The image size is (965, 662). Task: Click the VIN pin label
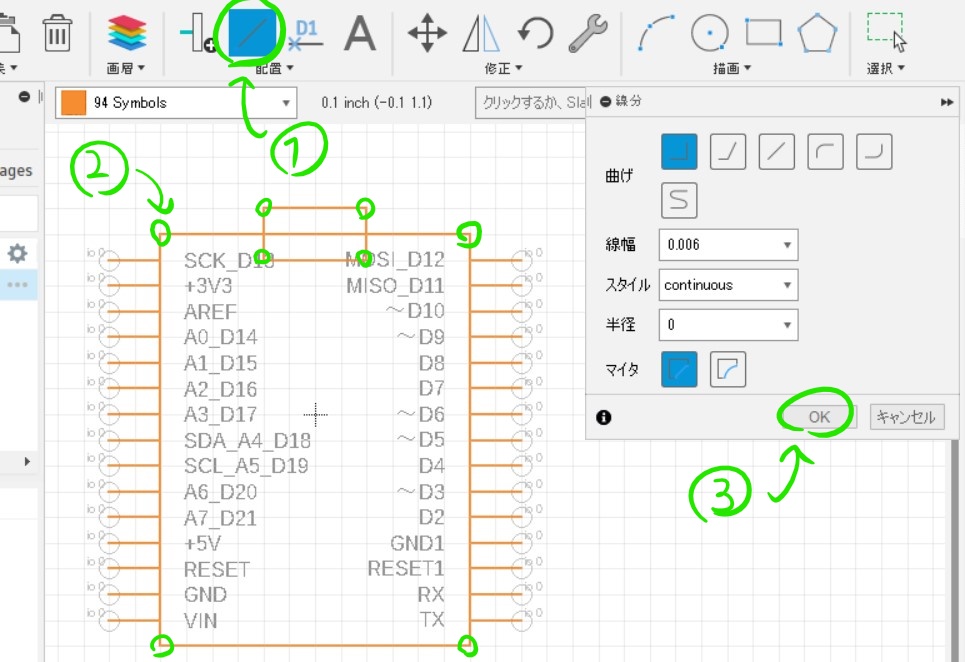click(x=201, y=621)
